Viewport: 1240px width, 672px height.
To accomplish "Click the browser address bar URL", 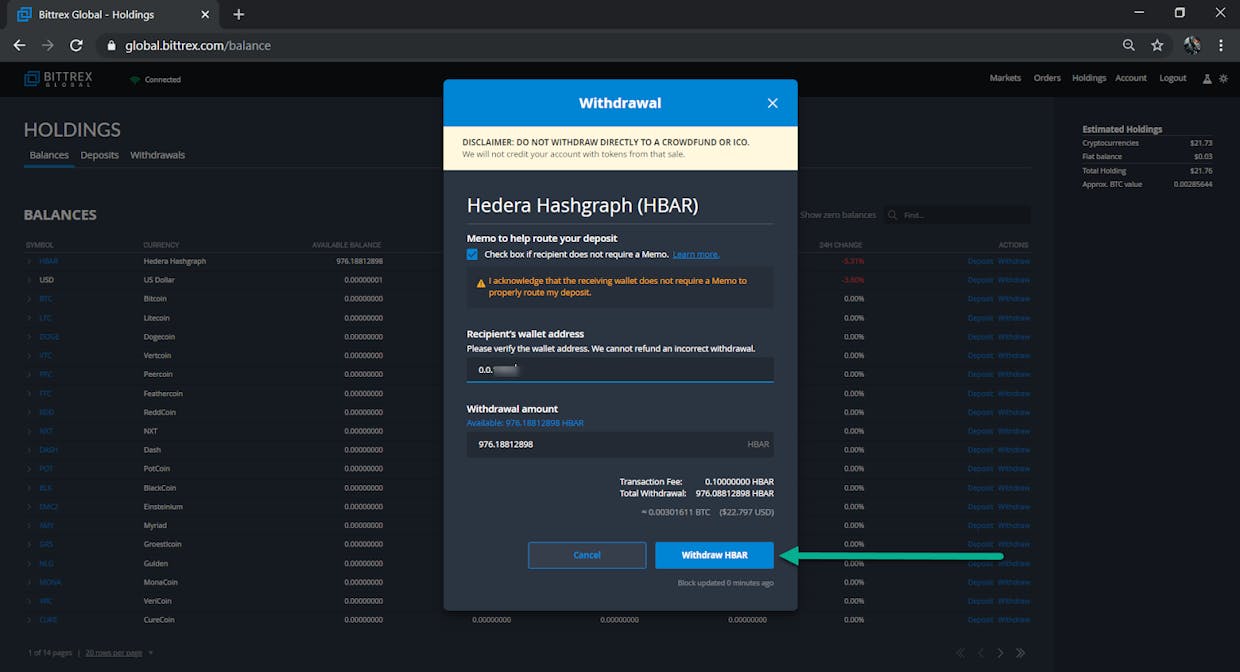I will tap(198, 45).
